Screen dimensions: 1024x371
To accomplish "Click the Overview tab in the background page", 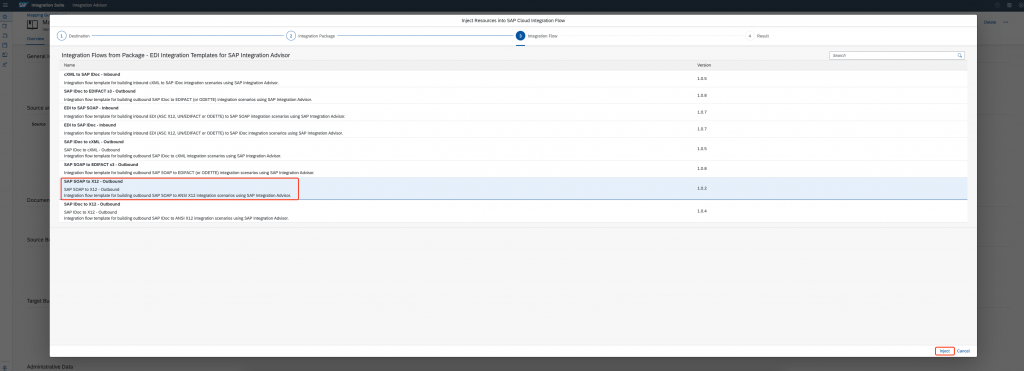I will 35,39.
